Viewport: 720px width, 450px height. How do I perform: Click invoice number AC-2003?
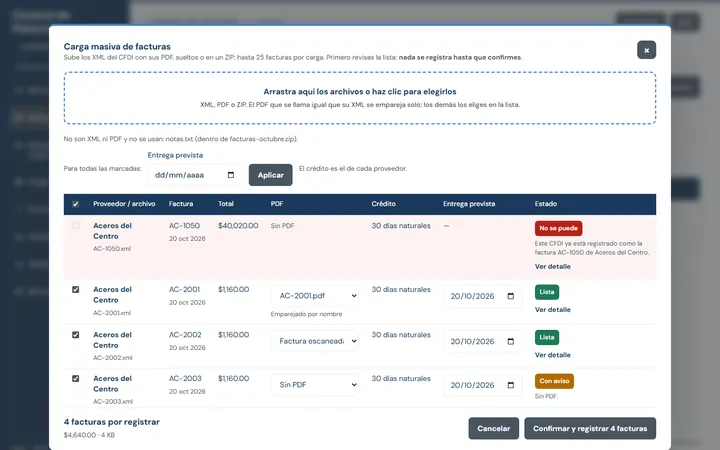(185, 378)
